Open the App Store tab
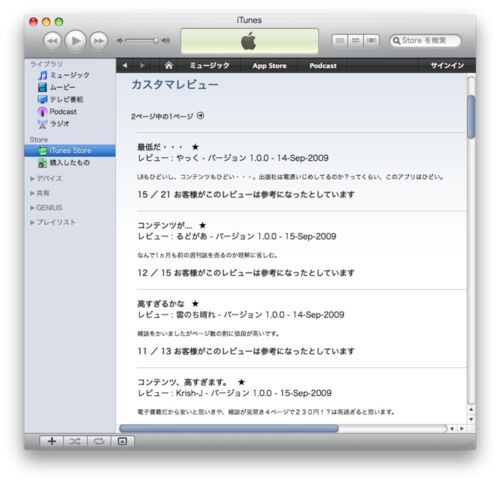This screenshot has height=483, width=500. coord(269,66)
